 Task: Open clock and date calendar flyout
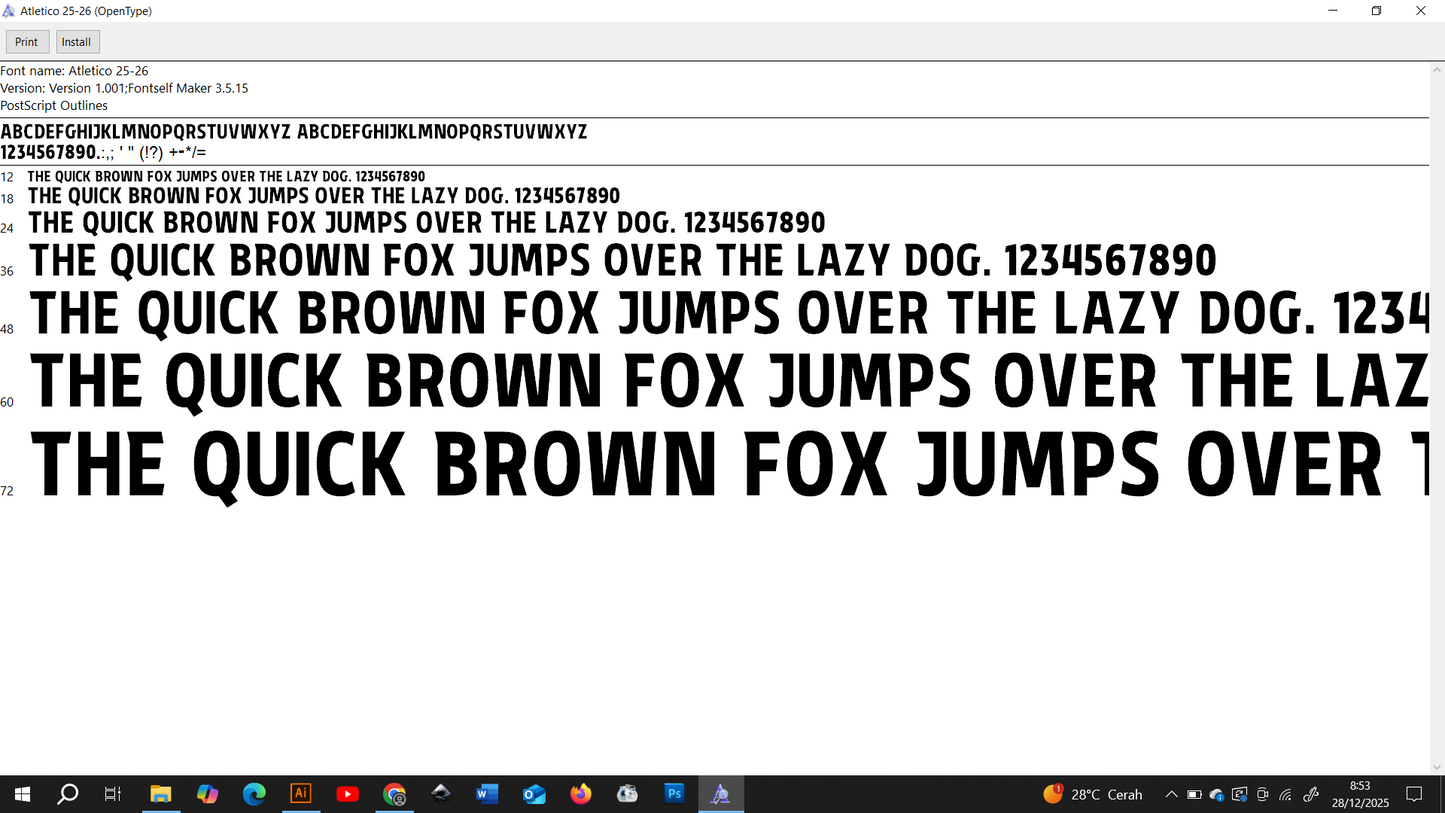(1360, 795)
